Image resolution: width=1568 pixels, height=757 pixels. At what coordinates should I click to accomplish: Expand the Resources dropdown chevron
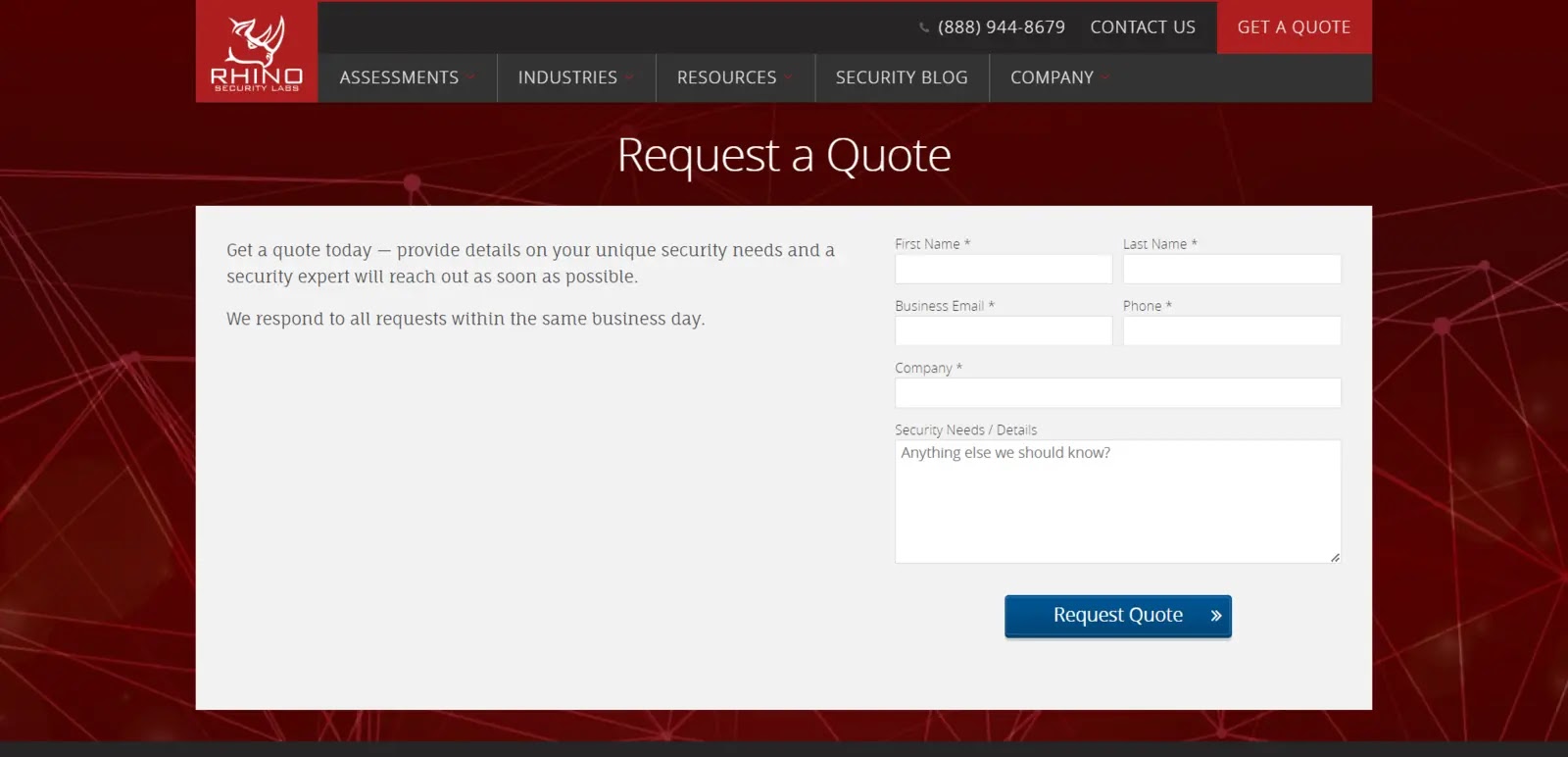pyautogui.click(x=788, y=77)
